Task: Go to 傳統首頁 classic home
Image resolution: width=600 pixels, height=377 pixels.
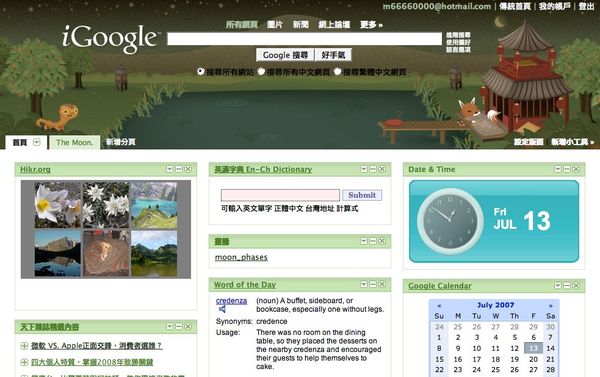Action: point(515,7)
